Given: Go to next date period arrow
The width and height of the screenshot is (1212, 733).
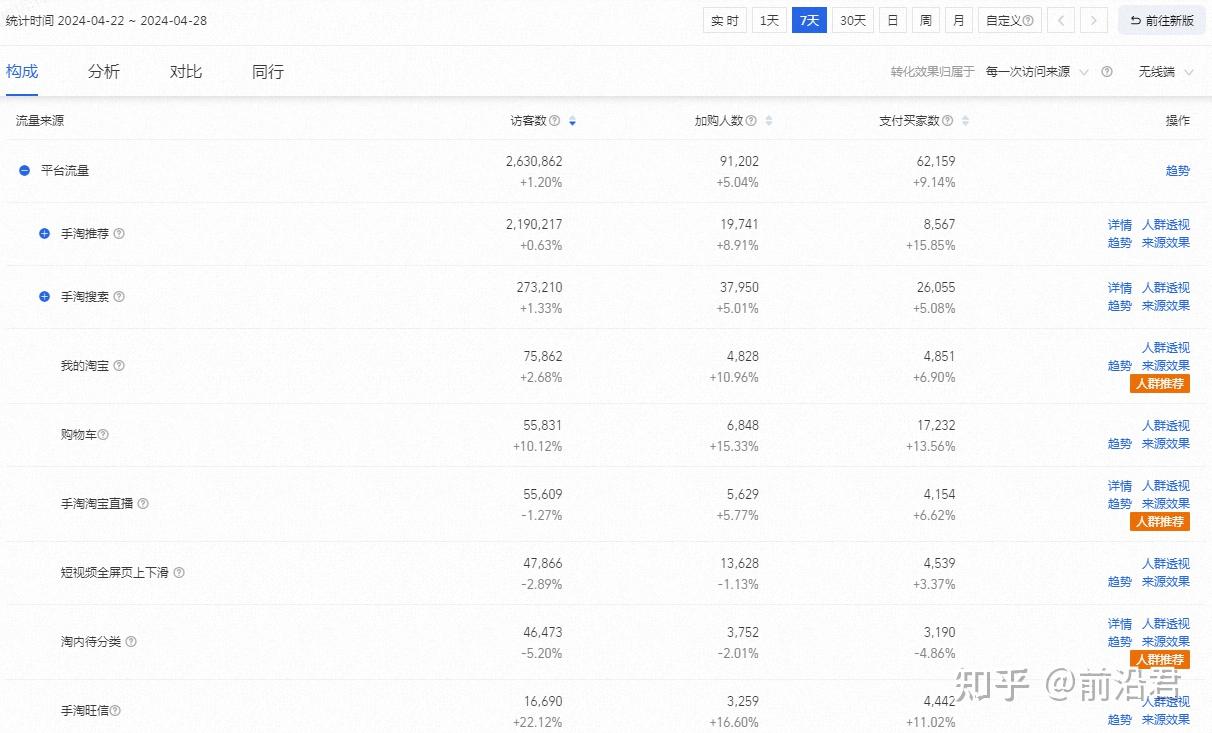Looking at the screenshot, I should click(x=1094, y=20).
